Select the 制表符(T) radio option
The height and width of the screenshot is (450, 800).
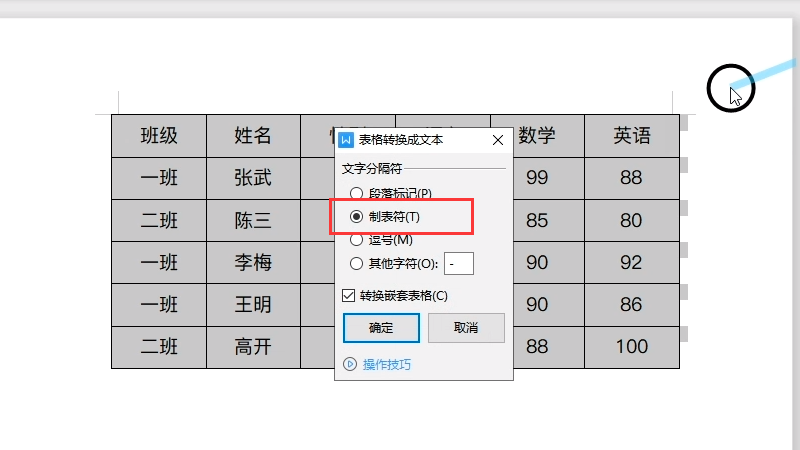pos(356,217)
